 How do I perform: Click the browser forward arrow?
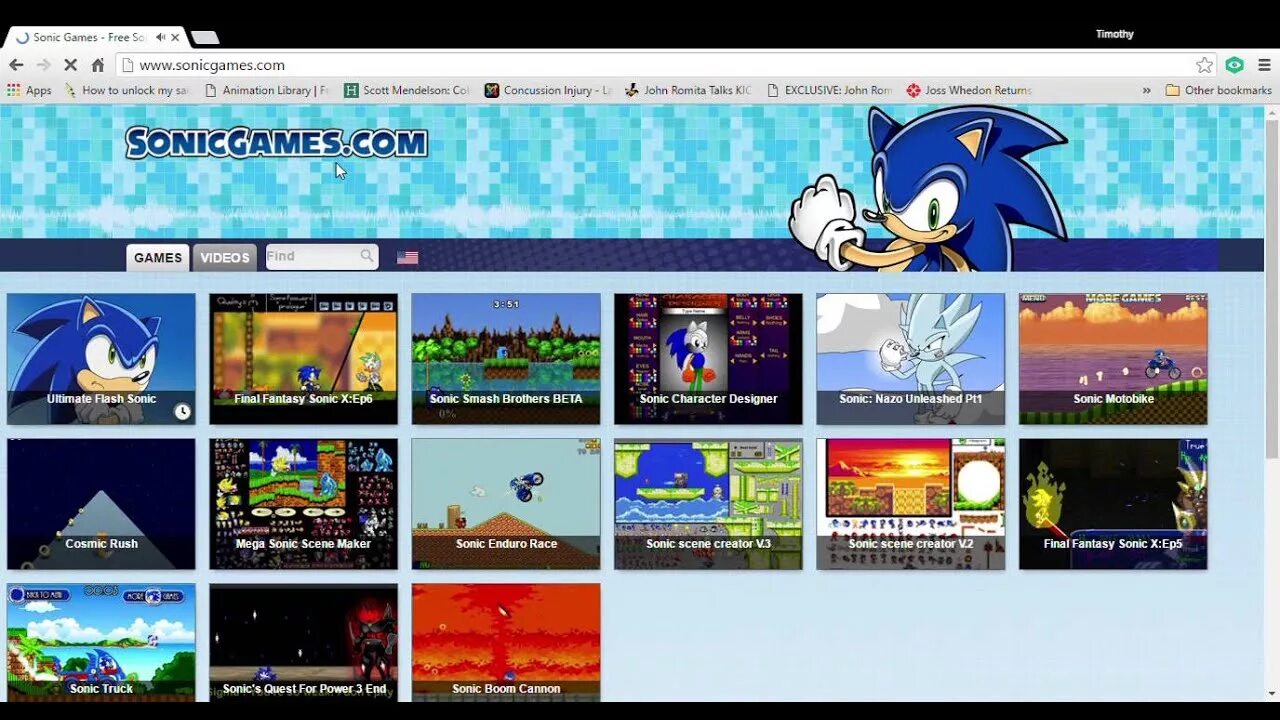(x=43, y=65)
